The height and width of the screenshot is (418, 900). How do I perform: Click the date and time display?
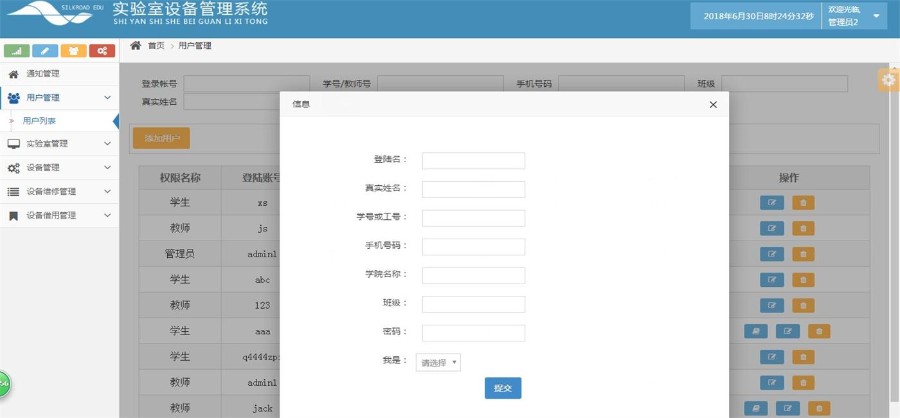coord(758,16)
